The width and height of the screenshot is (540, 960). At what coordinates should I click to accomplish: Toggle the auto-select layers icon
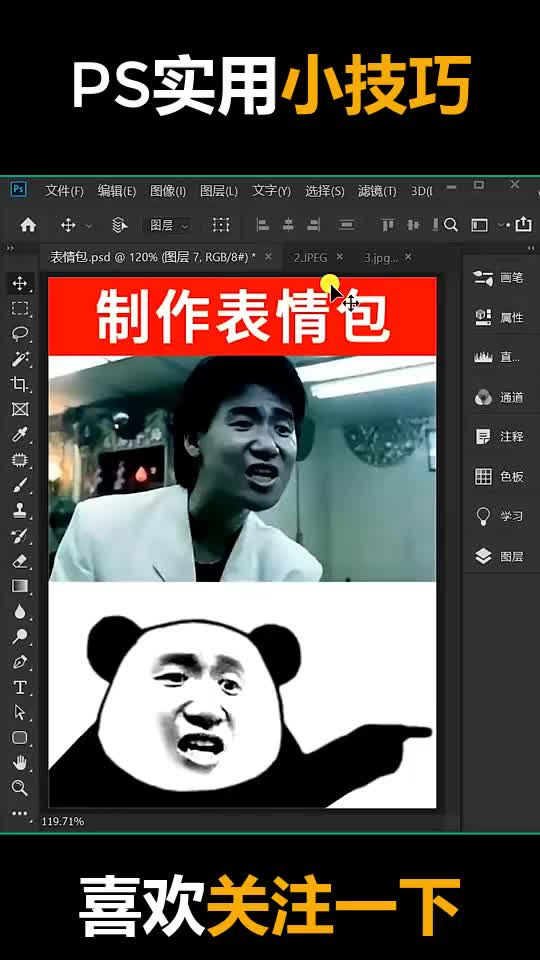click(119, 225)
